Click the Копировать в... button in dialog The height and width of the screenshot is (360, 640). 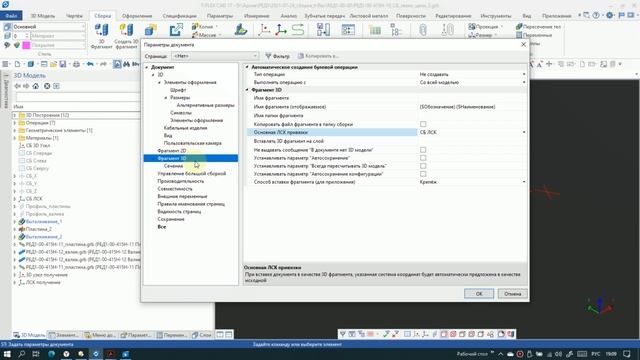point(318,56)
